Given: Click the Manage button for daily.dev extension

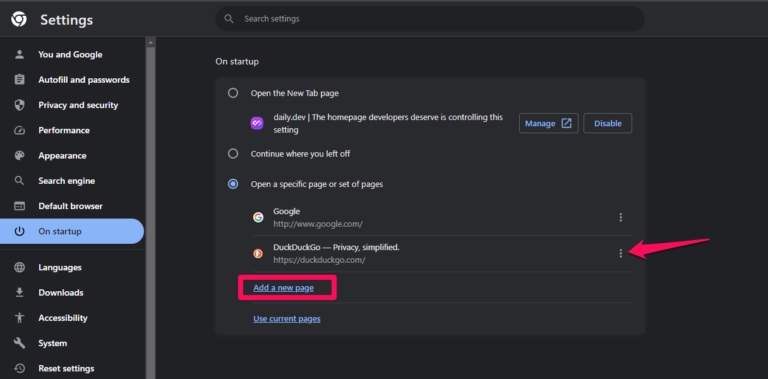Looking at the screenshot, I should click(549, 123).
